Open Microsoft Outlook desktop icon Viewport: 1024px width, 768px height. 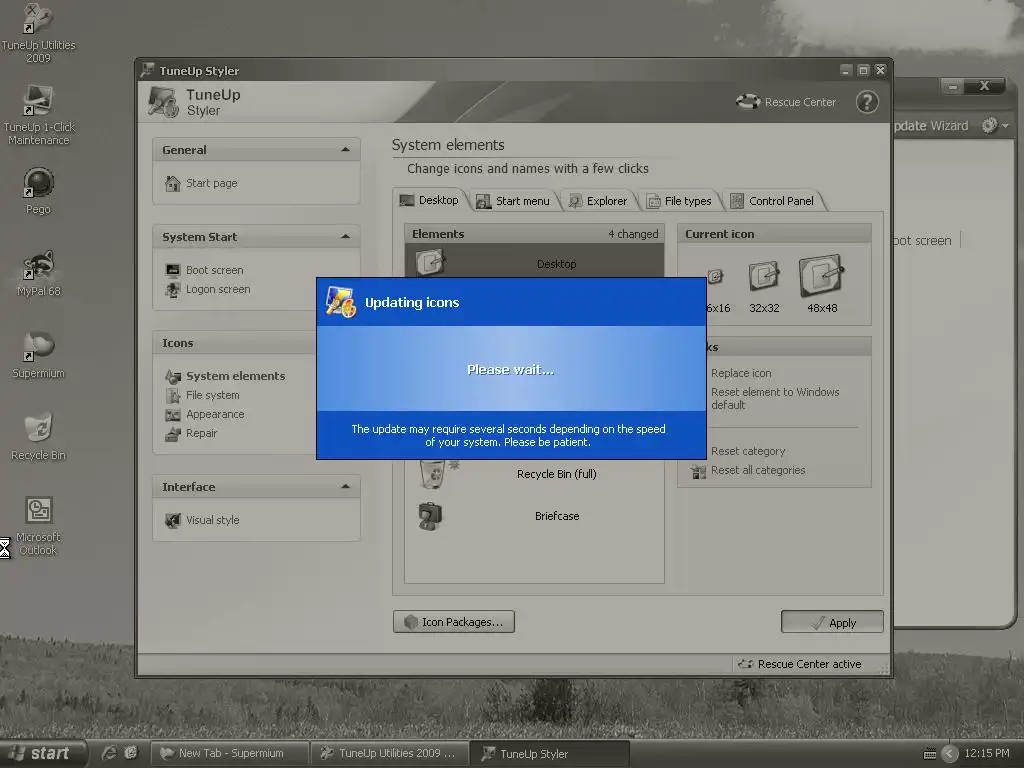(38, 526)
